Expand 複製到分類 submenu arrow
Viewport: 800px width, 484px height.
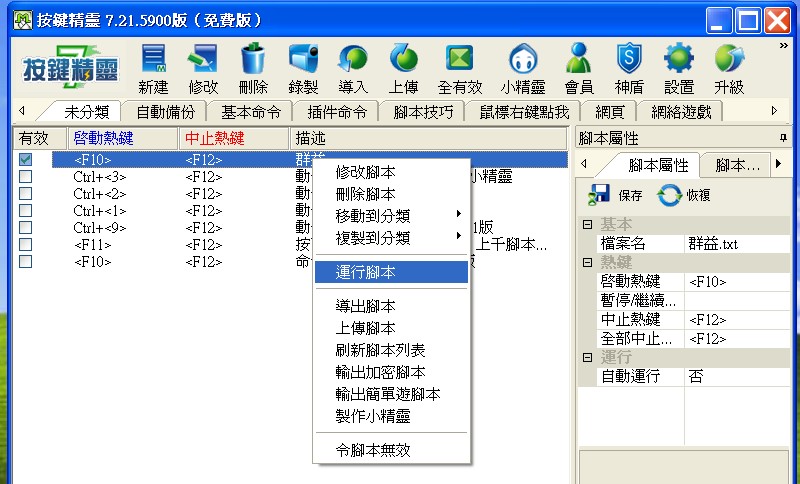point(459,236)
